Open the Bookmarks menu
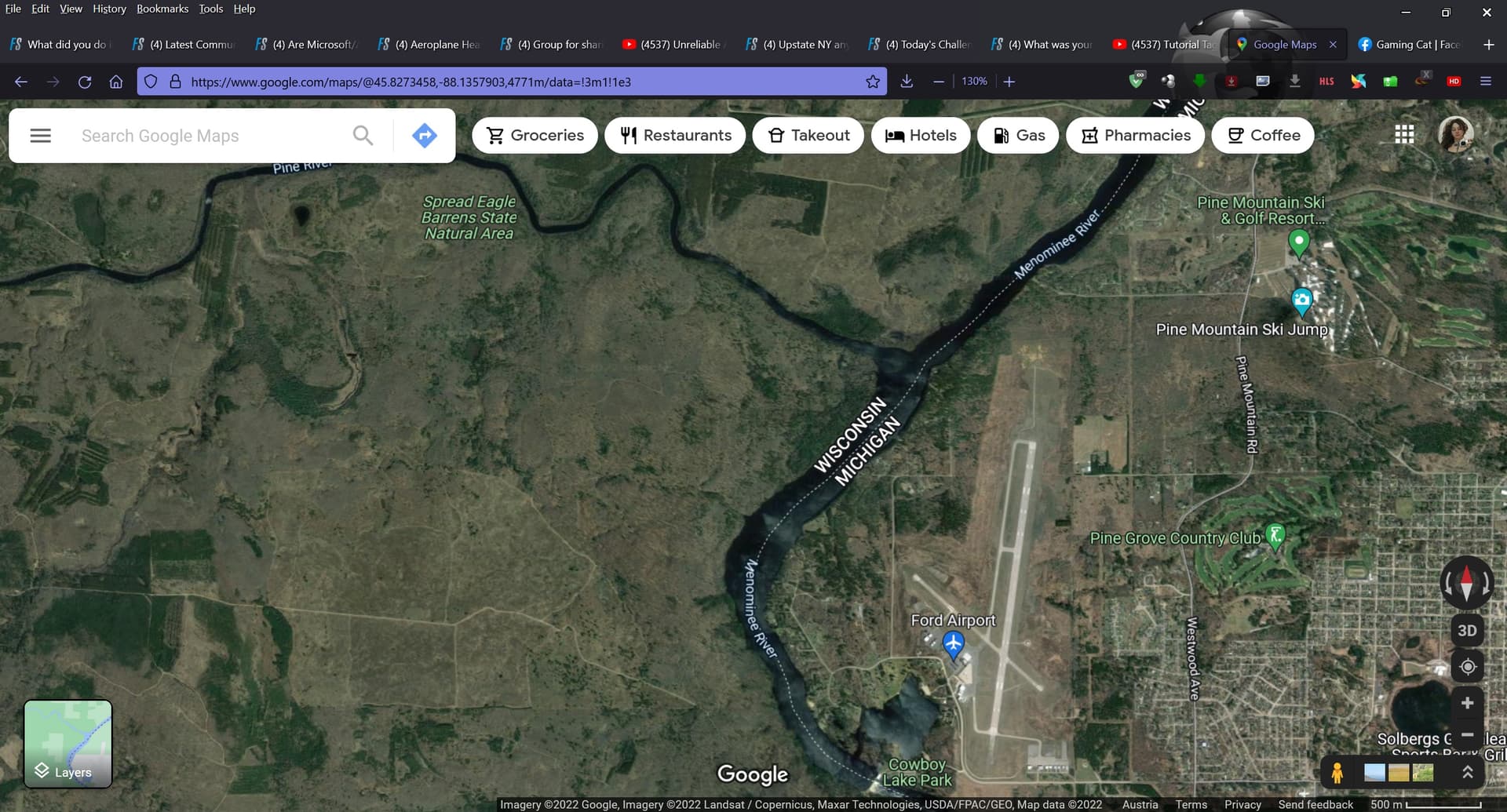Image resolution: width=1507 pixels, height=812 pixels. (x=162, y=9)
